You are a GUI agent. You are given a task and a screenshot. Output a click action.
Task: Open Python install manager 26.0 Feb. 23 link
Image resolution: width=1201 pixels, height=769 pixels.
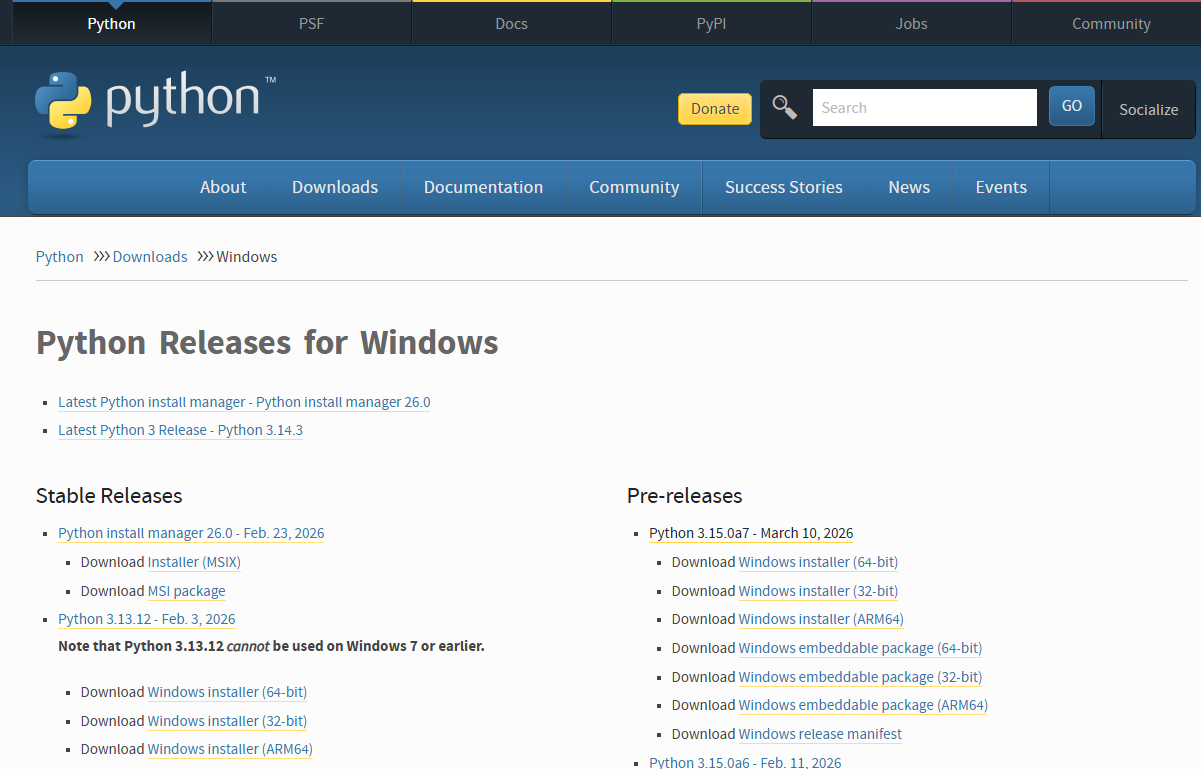coord(191,533)
